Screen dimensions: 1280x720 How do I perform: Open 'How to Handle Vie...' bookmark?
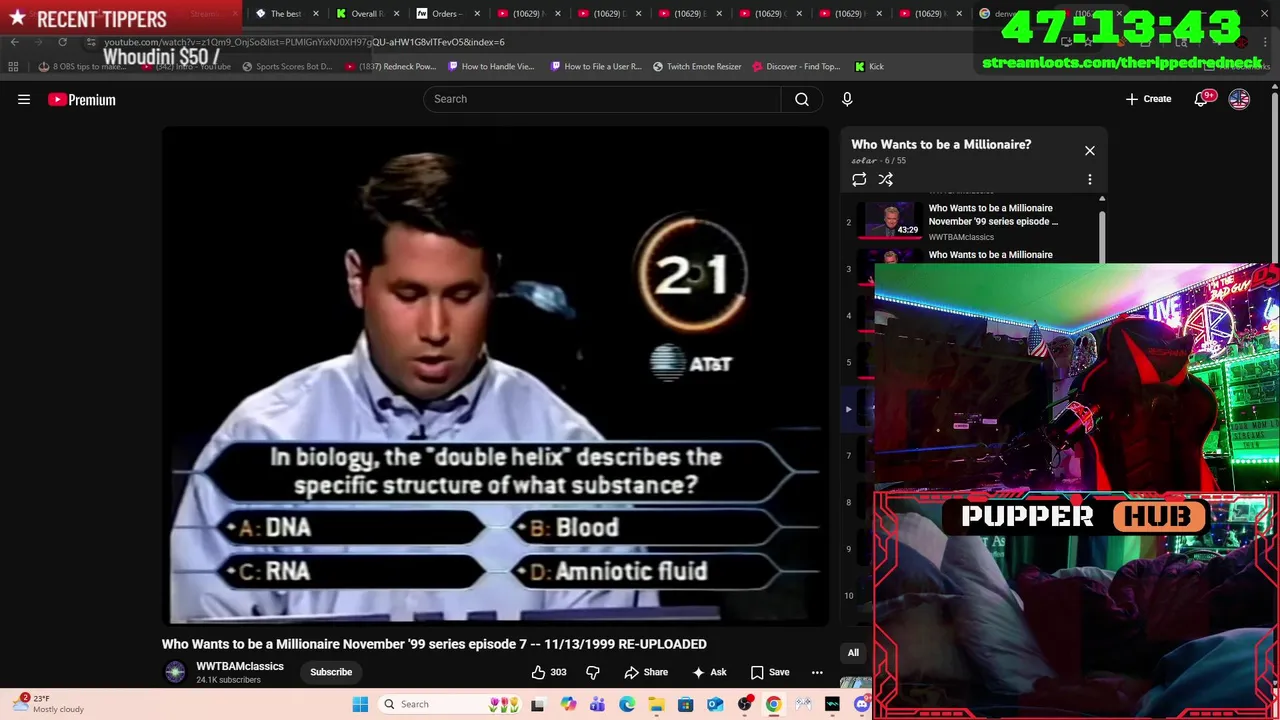[491, 66]
